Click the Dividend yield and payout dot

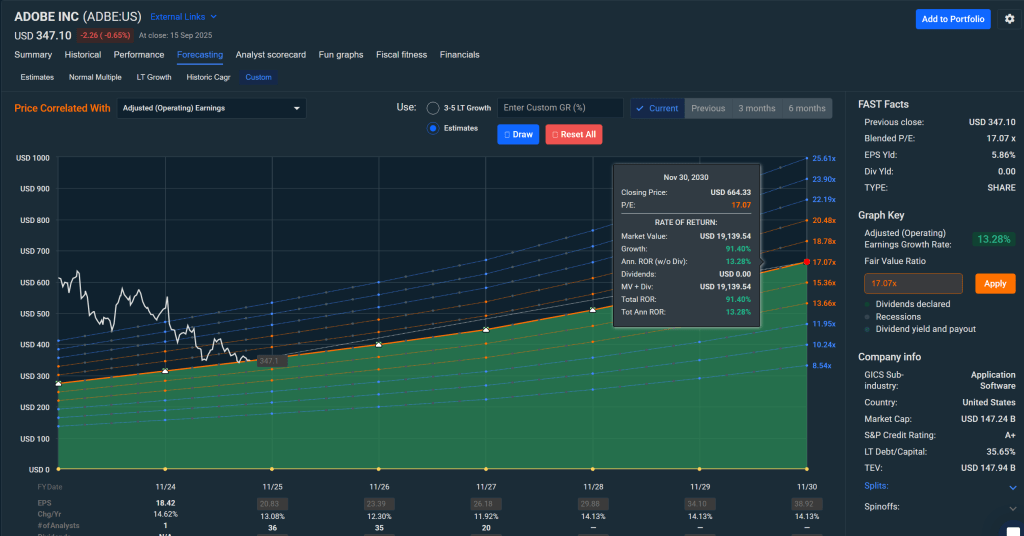click(x=866, y=329)
